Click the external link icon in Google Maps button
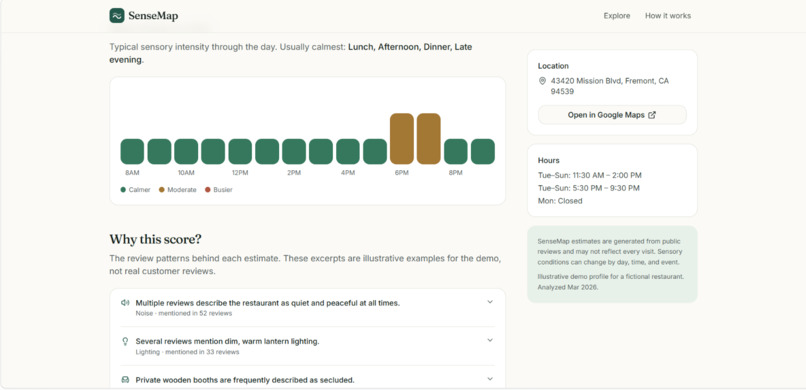This screenshot has height=390, width=806. (652, 115)
